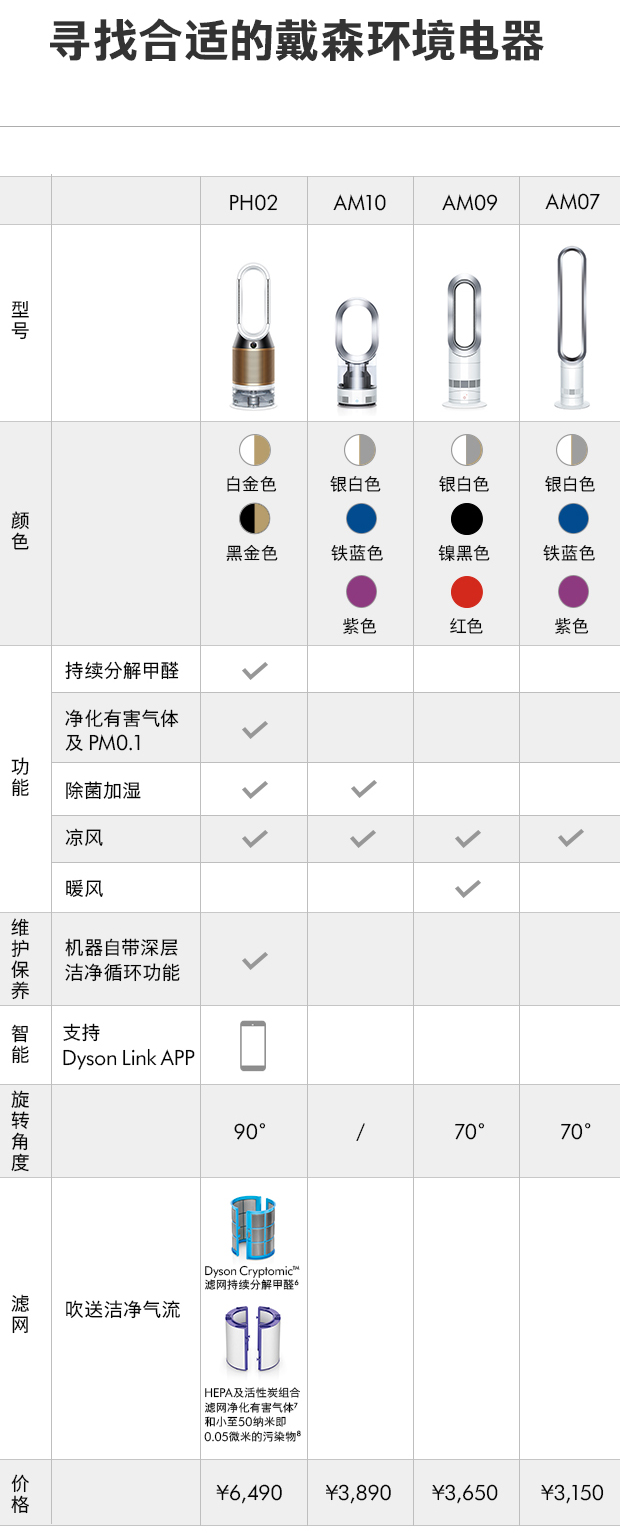The height and width of the screenshot is (1533, 620).
Task: Click the ¥6,490 price
Action: pos(250,1493)
